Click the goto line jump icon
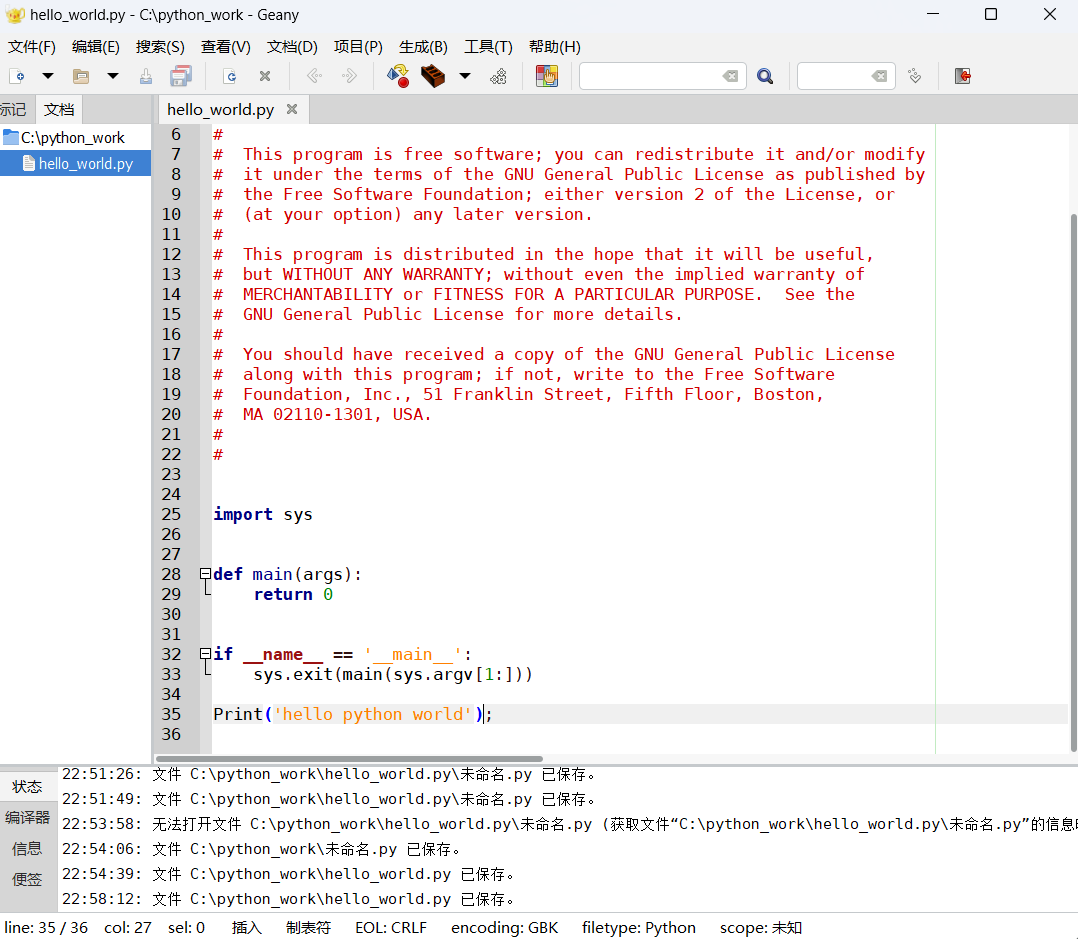Image resolution: width=1078 pixels, height=939 pixels. (914, 76)
